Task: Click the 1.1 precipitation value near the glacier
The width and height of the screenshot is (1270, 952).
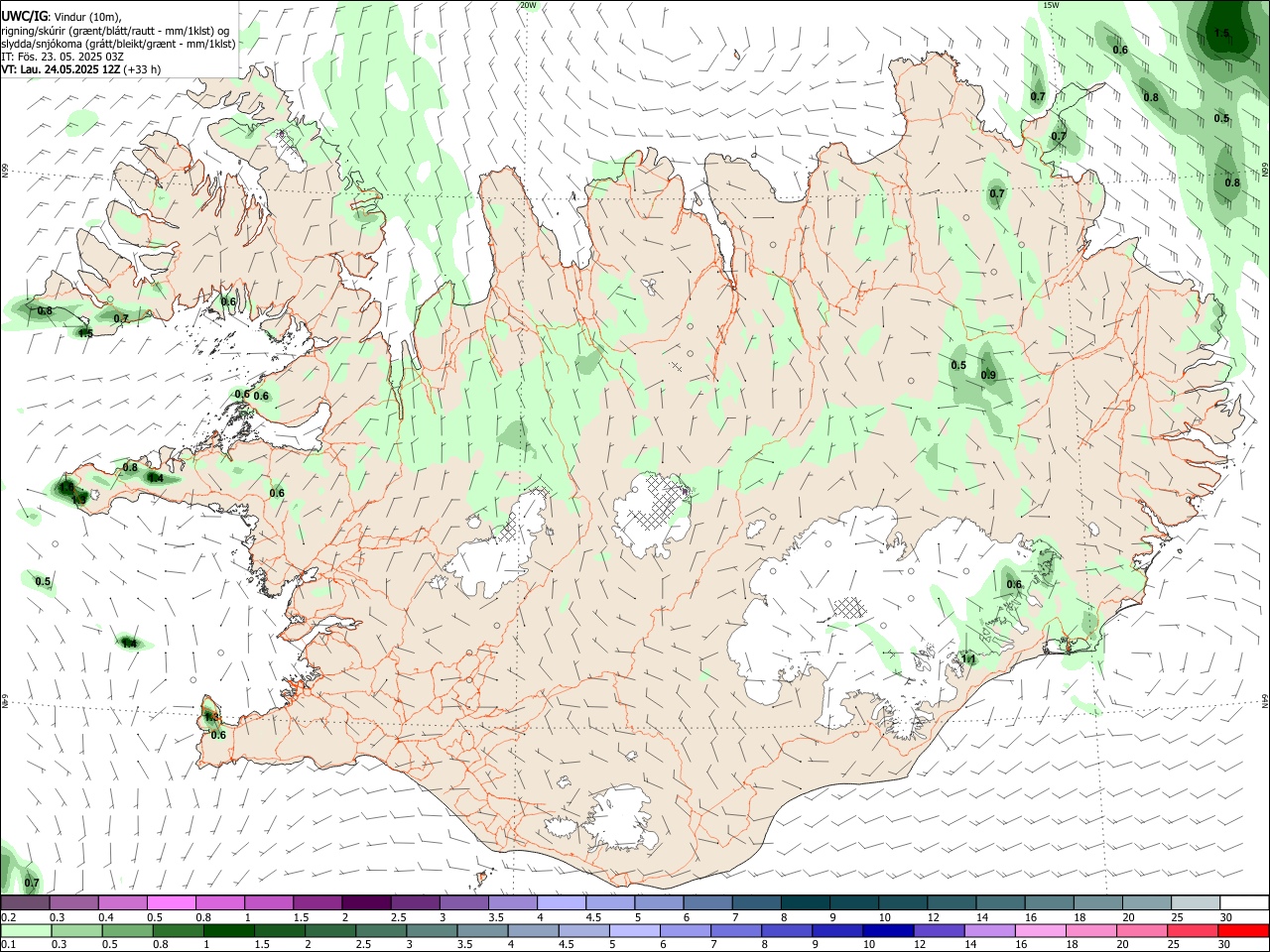Action: point(969,658)
